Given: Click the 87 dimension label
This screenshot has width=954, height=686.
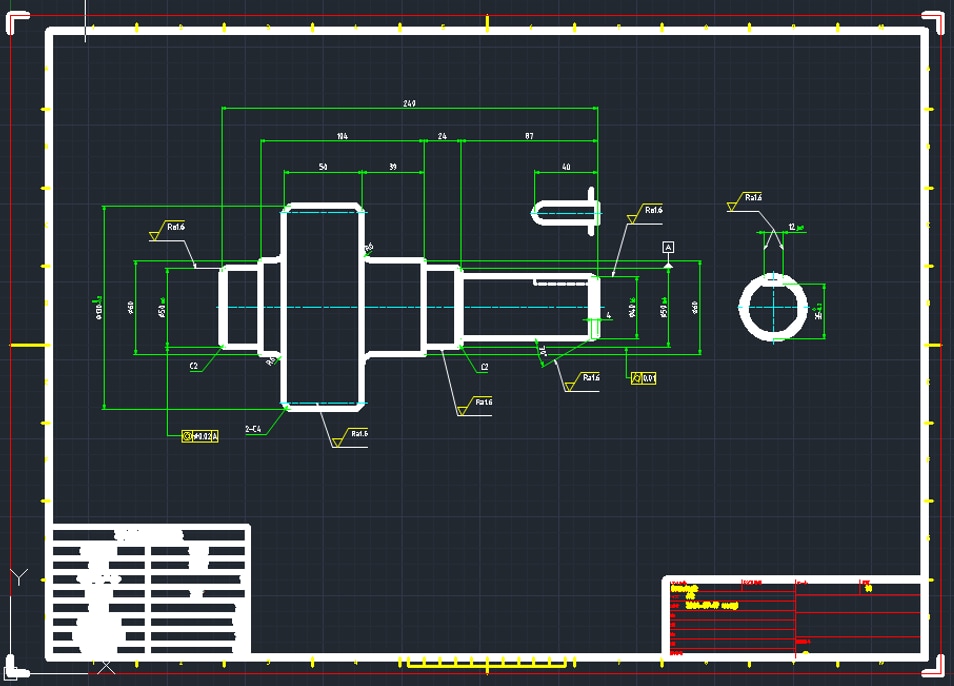Looking at the screenshot, I should coord(529,136).
